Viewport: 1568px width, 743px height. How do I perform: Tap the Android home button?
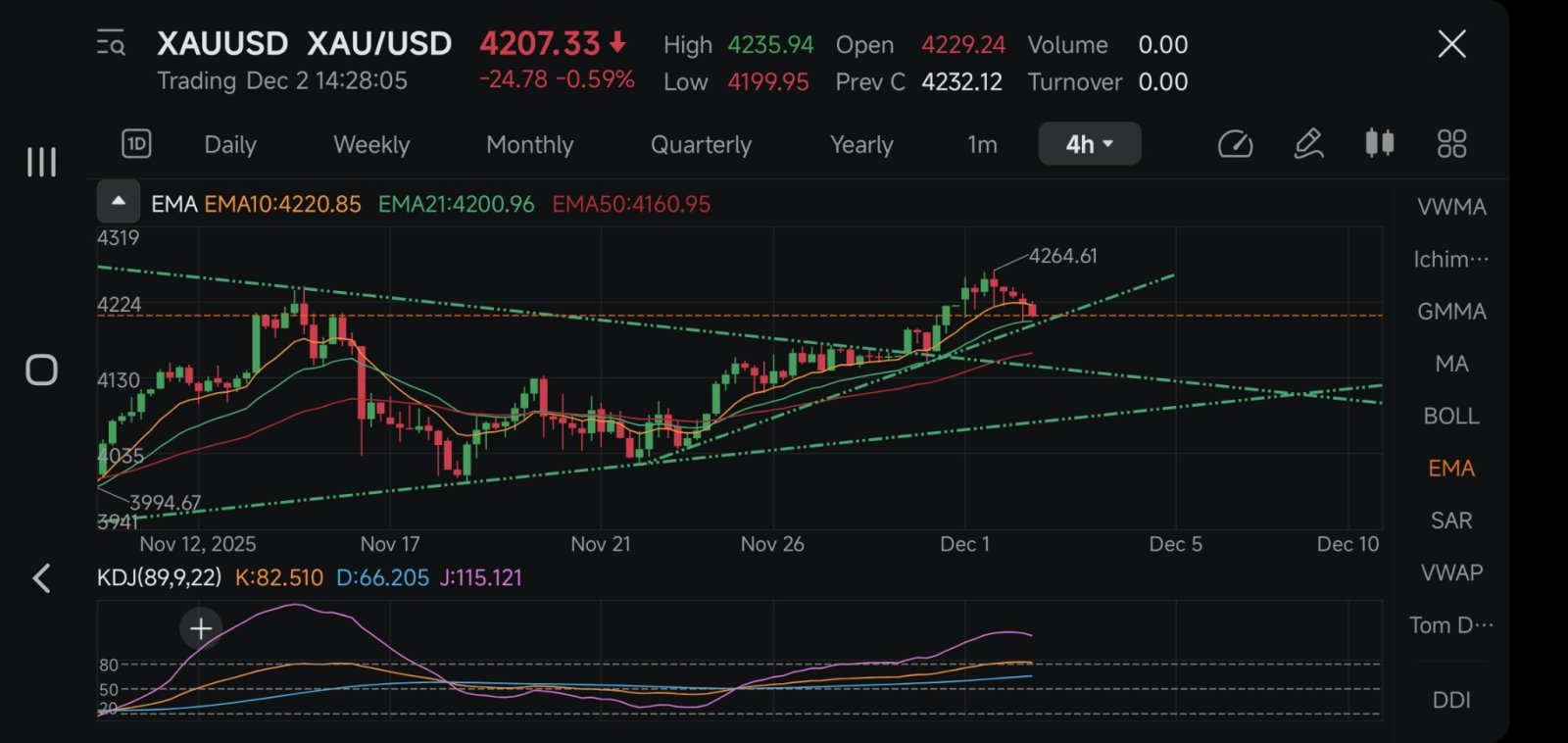point(41,370)
